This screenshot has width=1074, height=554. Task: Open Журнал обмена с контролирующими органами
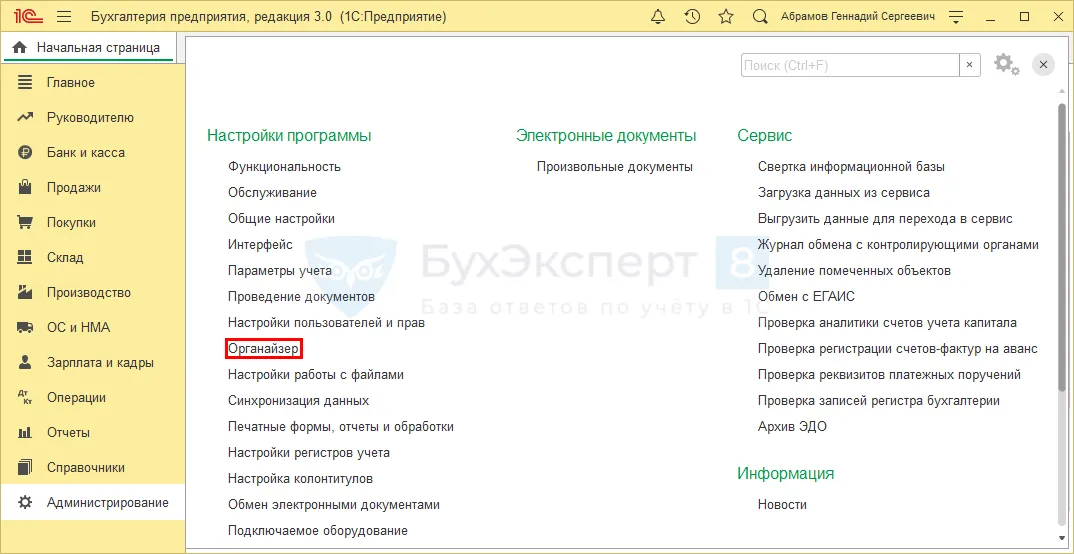coord(899,245)
